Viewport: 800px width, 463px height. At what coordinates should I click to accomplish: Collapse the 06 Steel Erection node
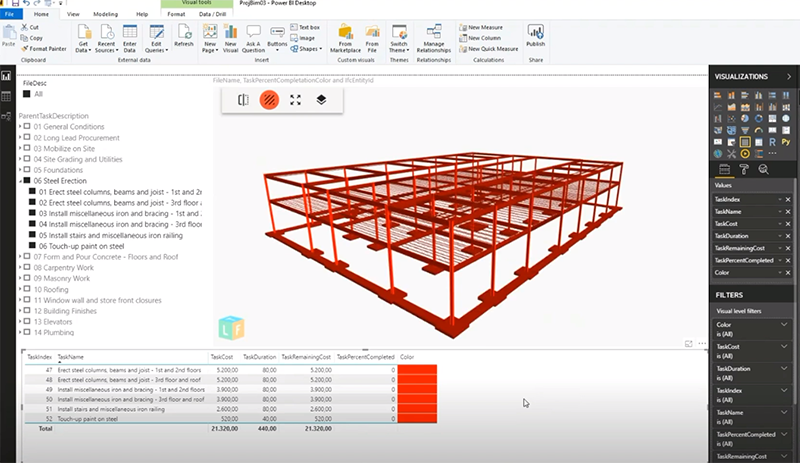point(21,181)
